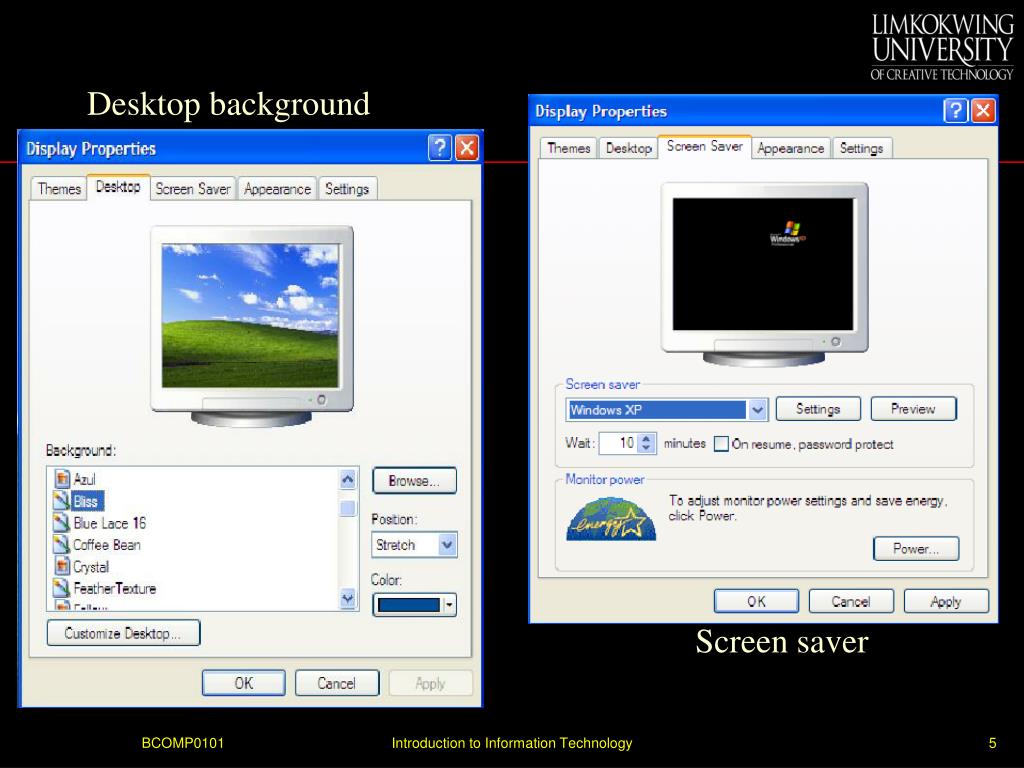
Task: Click the Preview button
Action: (x=913, y=409)
